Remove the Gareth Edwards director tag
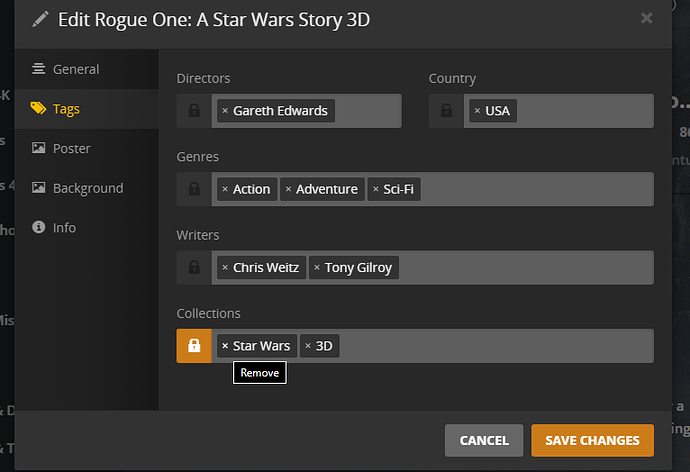Screen dimensions: 690x472 [225, 111]
